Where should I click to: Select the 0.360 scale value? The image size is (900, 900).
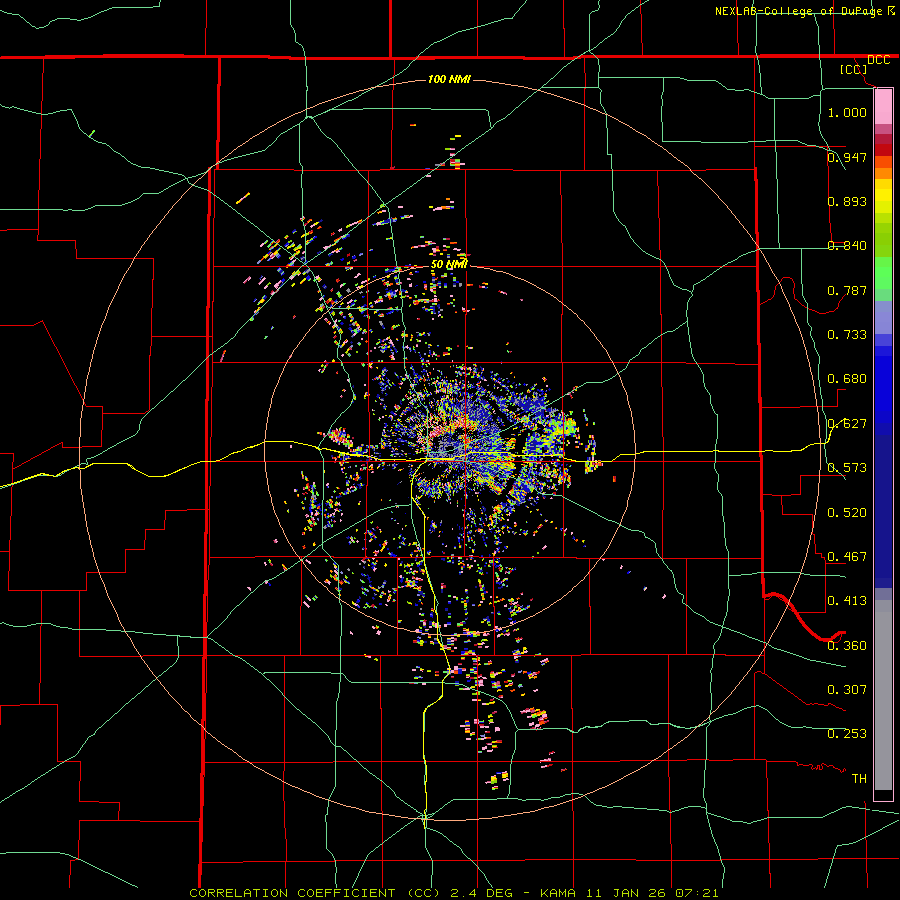(847, 646)
